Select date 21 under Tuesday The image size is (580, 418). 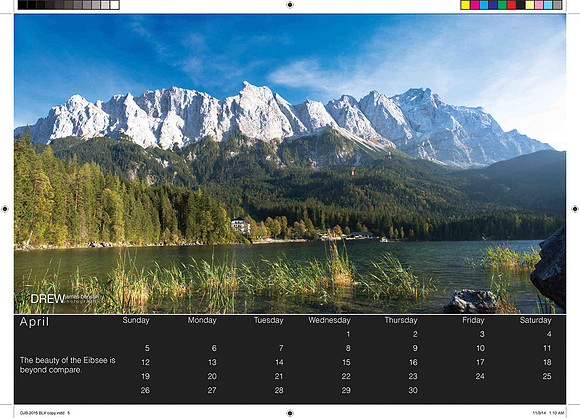pyautogui.click(x=279, y=377)
